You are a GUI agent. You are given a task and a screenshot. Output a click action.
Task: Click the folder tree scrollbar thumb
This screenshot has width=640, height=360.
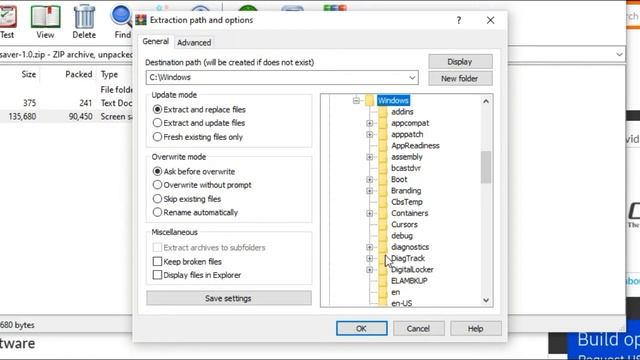[x=486, y=167]
